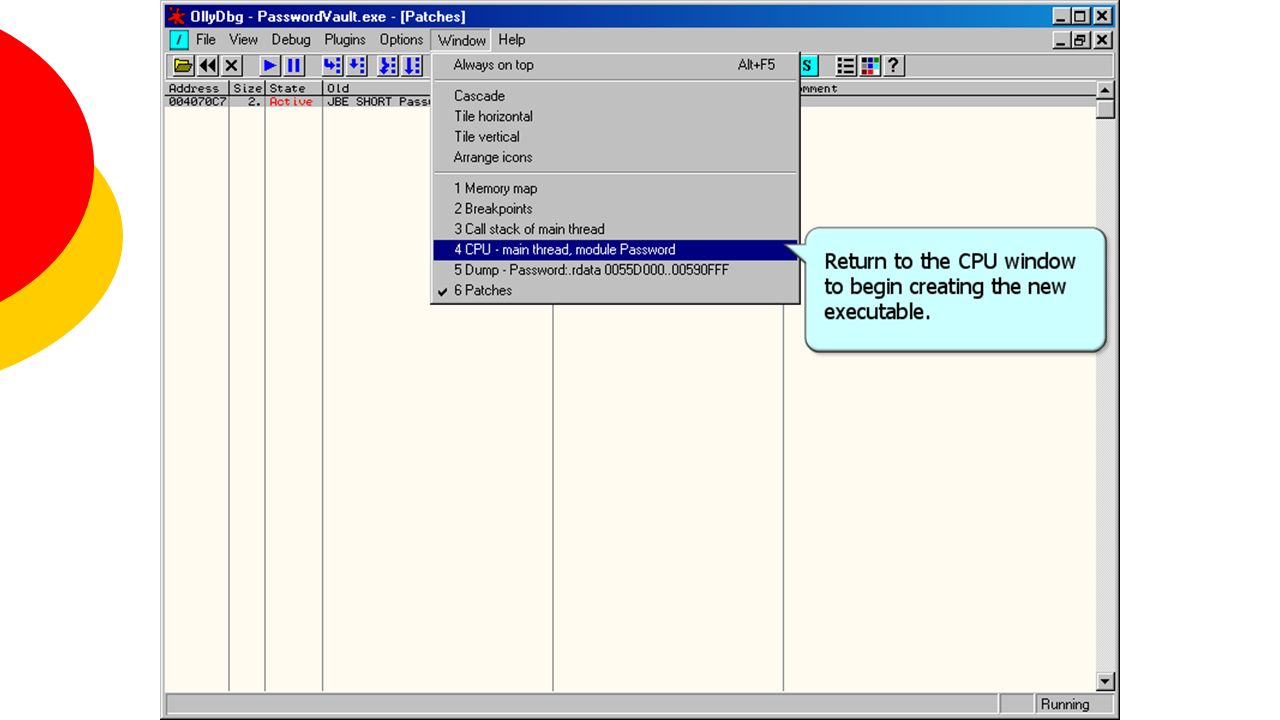
Task: Choose Tile vertical
Action: (615, 137)
